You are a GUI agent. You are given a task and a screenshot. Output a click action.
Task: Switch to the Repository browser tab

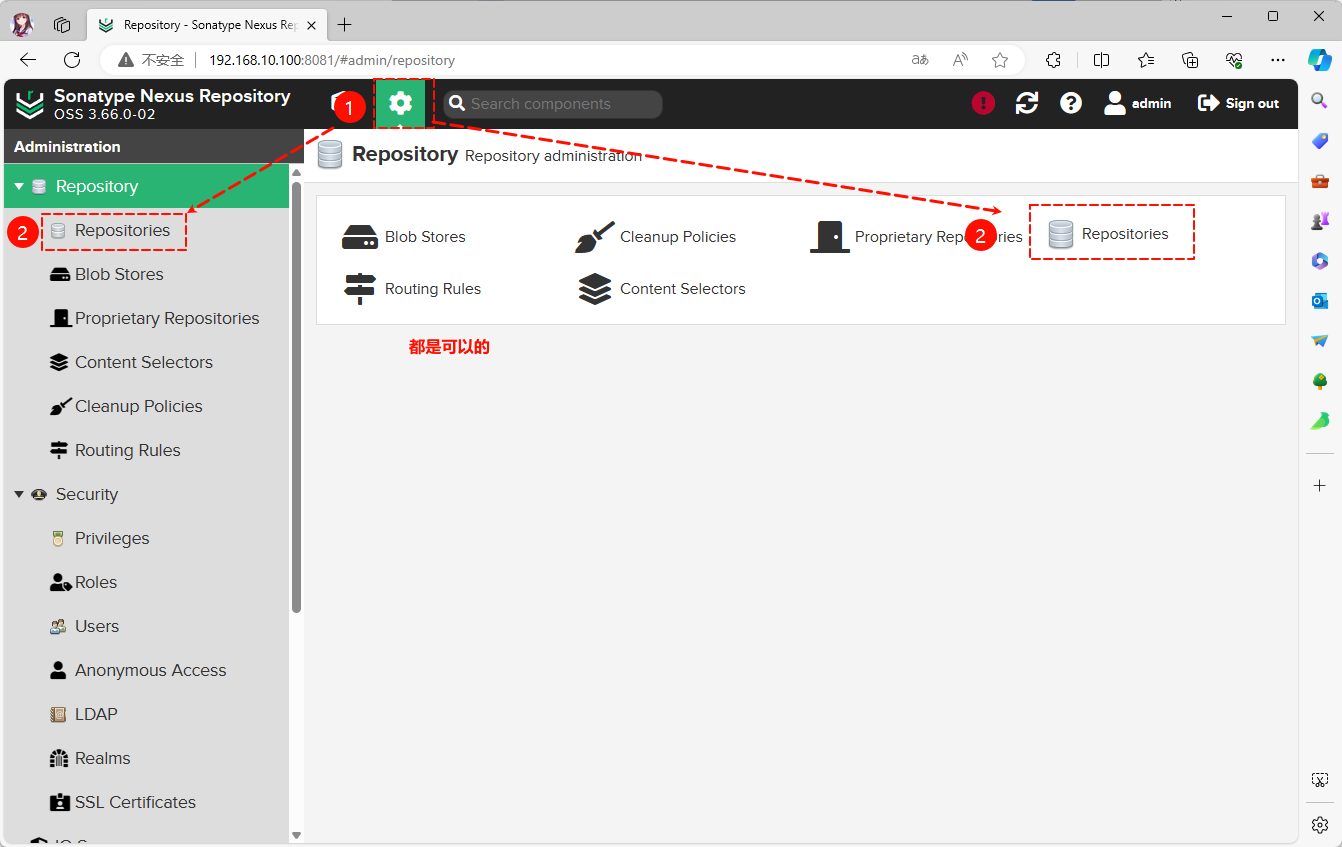(200, 24)
